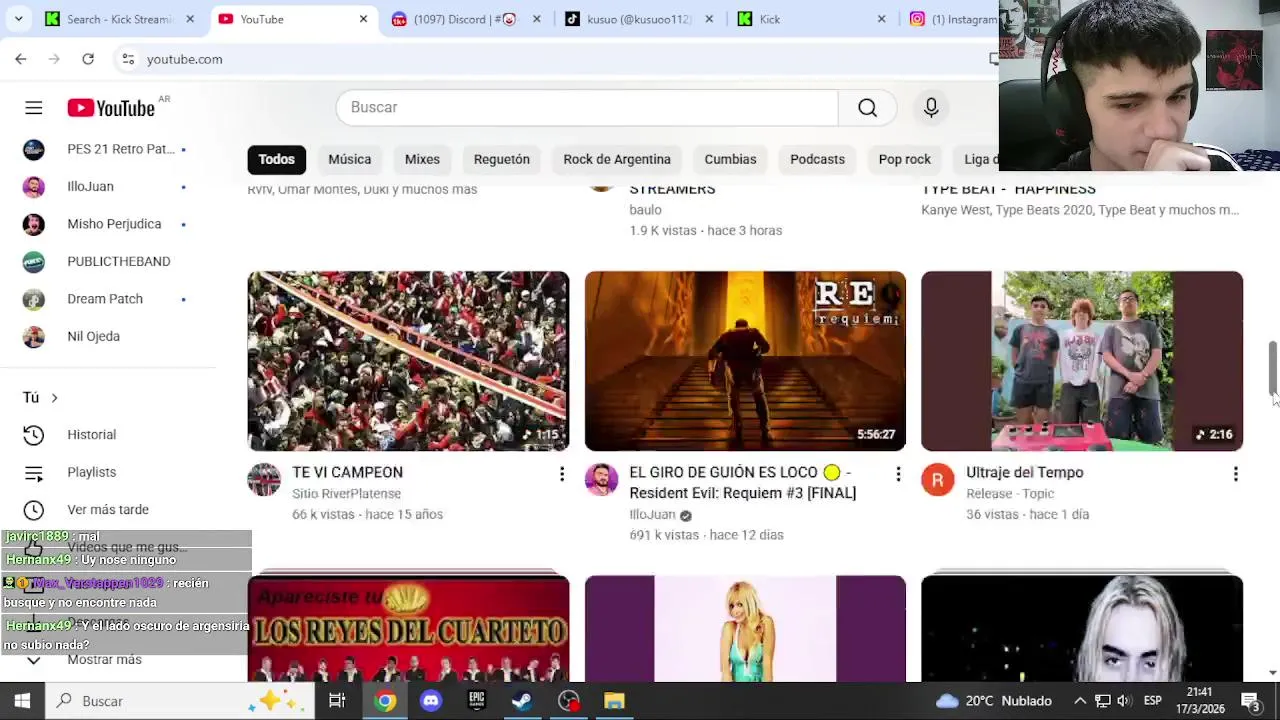Open the YouTube hamburger guide menu
Image resolution: width=1280 pixels, height=720 pixels.
click(33, 107)
